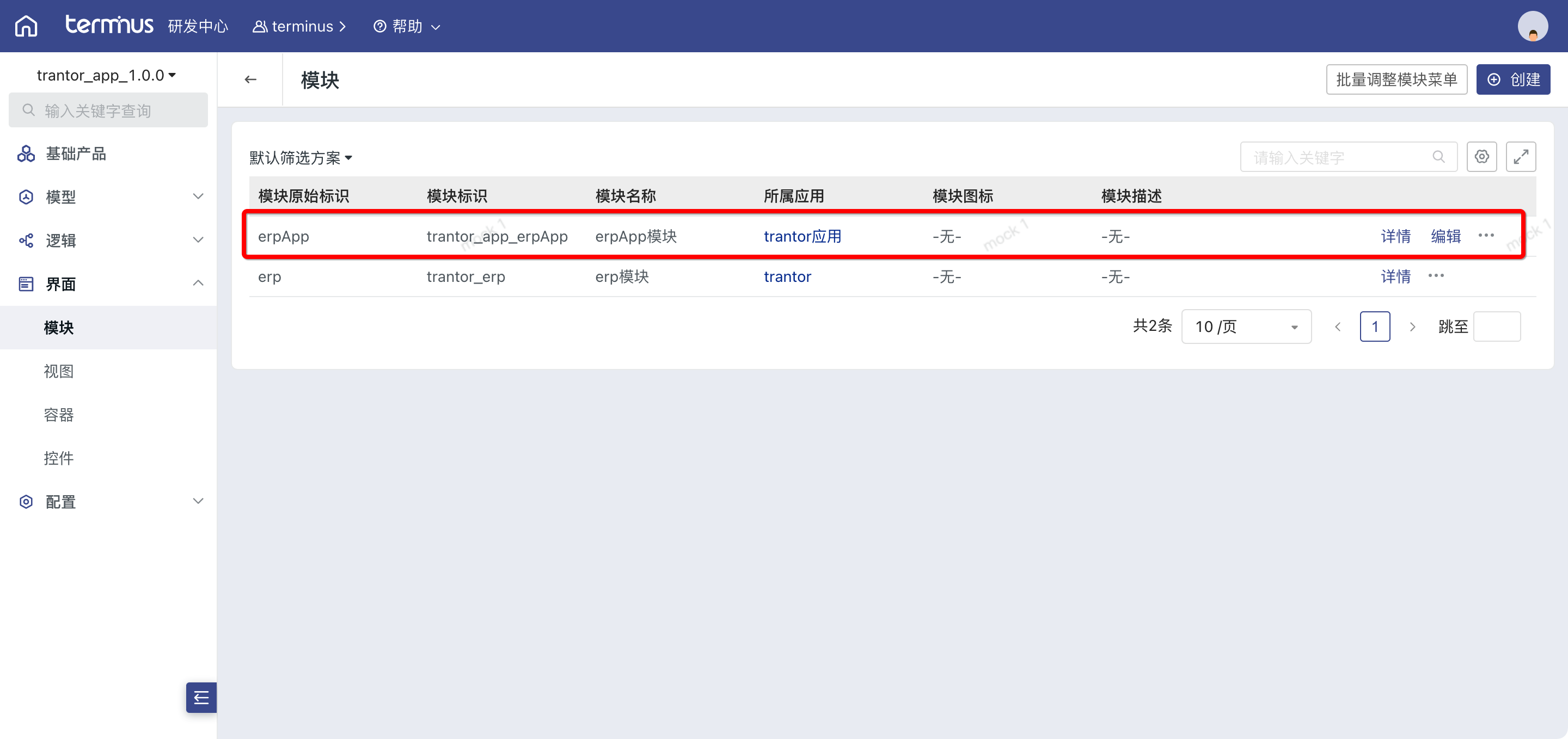Screen dimensions: 1568x739
Task: Click the Terminus logo
Action: 109,25
